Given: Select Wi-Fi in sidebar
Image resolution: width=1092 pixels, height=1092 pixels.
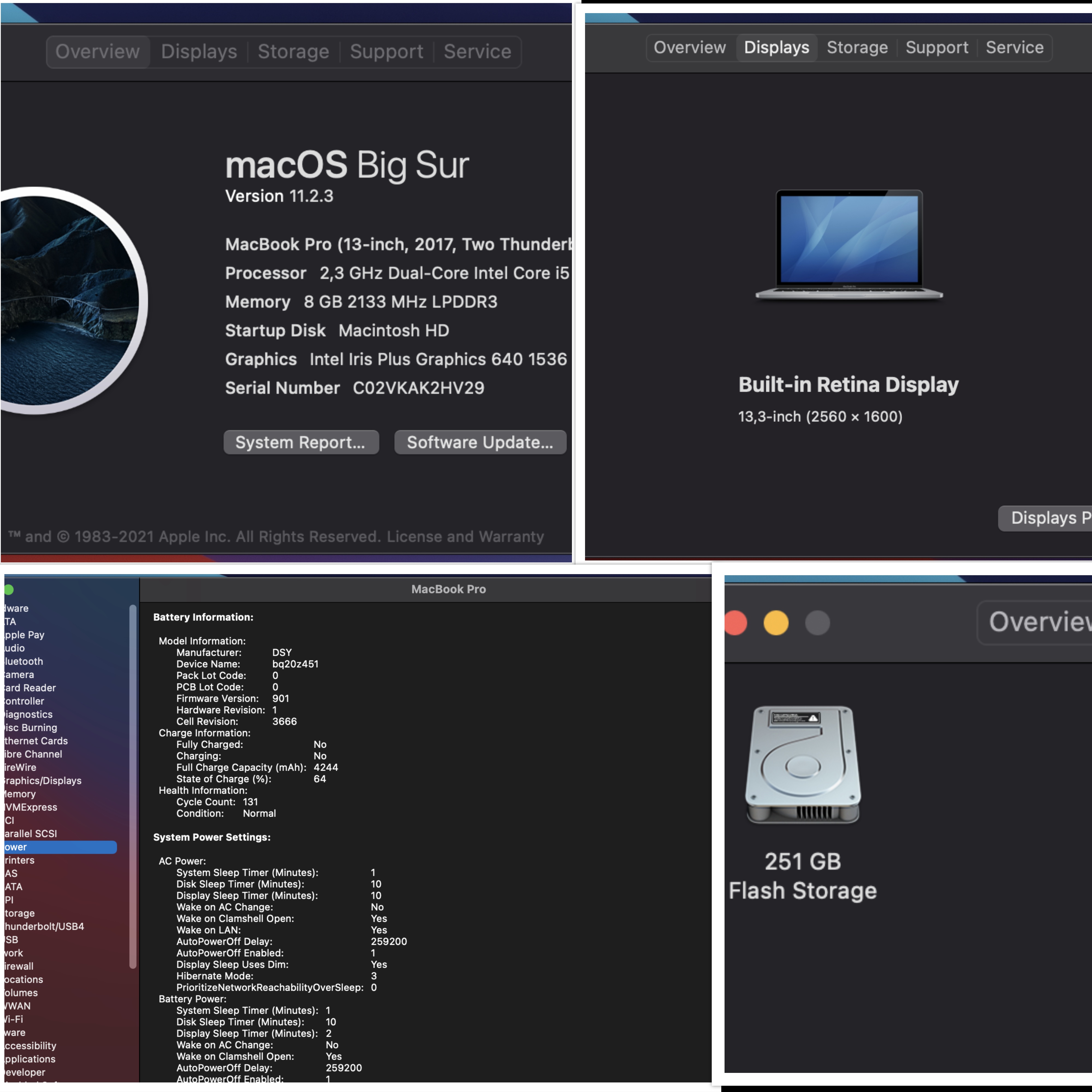Looking at the screenshot, I should [x=14, y=1019].
